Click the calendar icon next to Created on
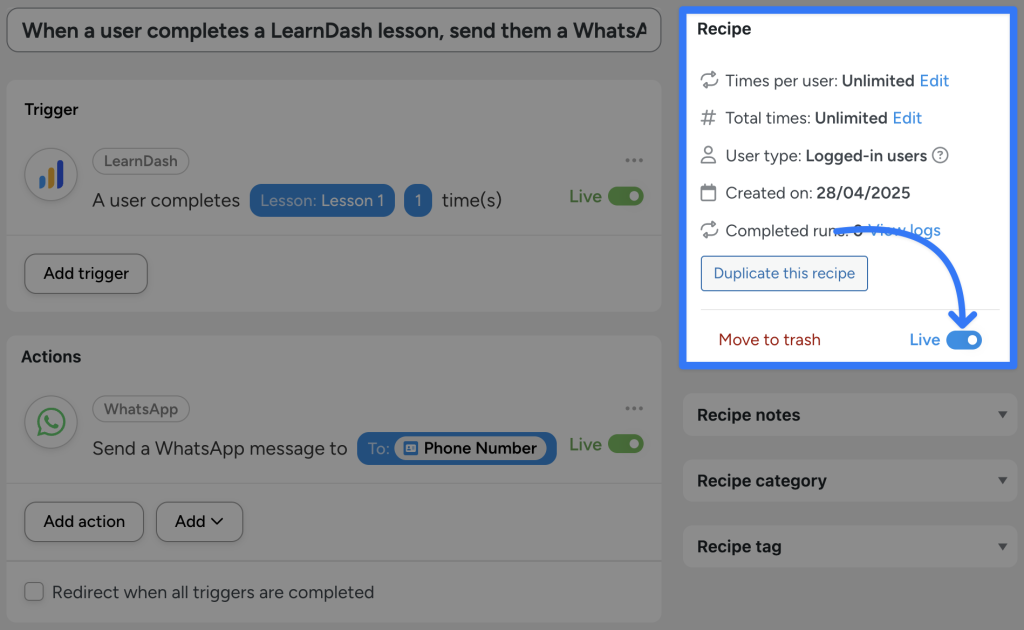 pos(710,192)
